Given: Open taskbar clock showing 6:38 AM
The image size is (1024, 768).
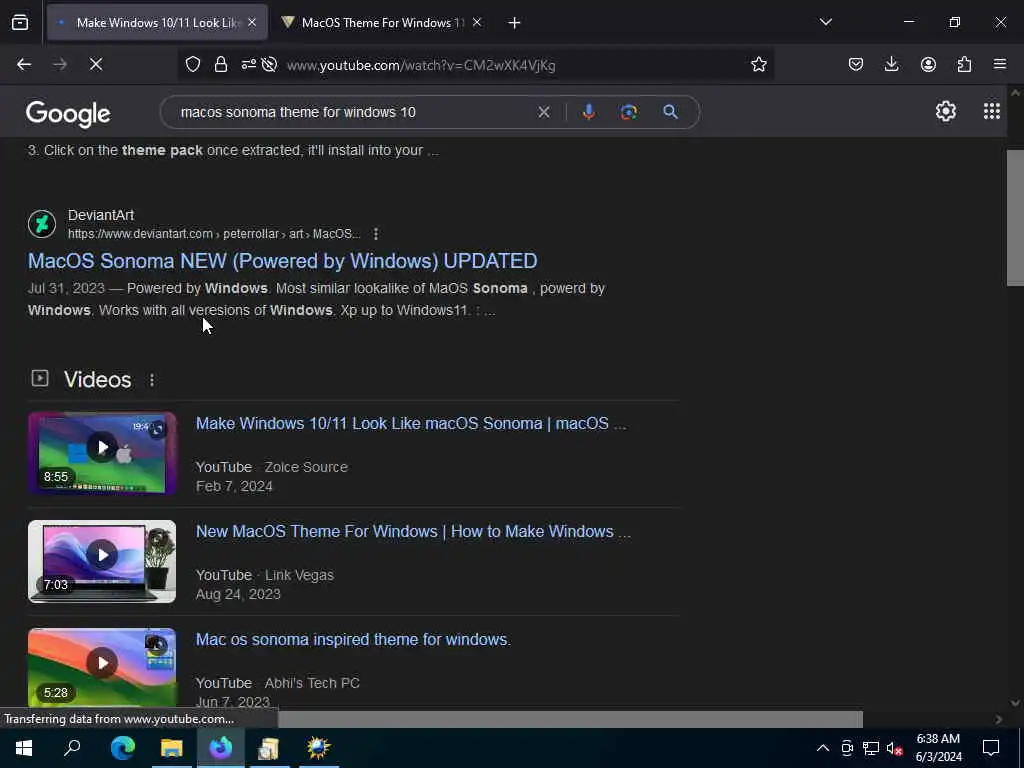Looking at the screenshot, I should pyautogui.click(x=938, y=748).
